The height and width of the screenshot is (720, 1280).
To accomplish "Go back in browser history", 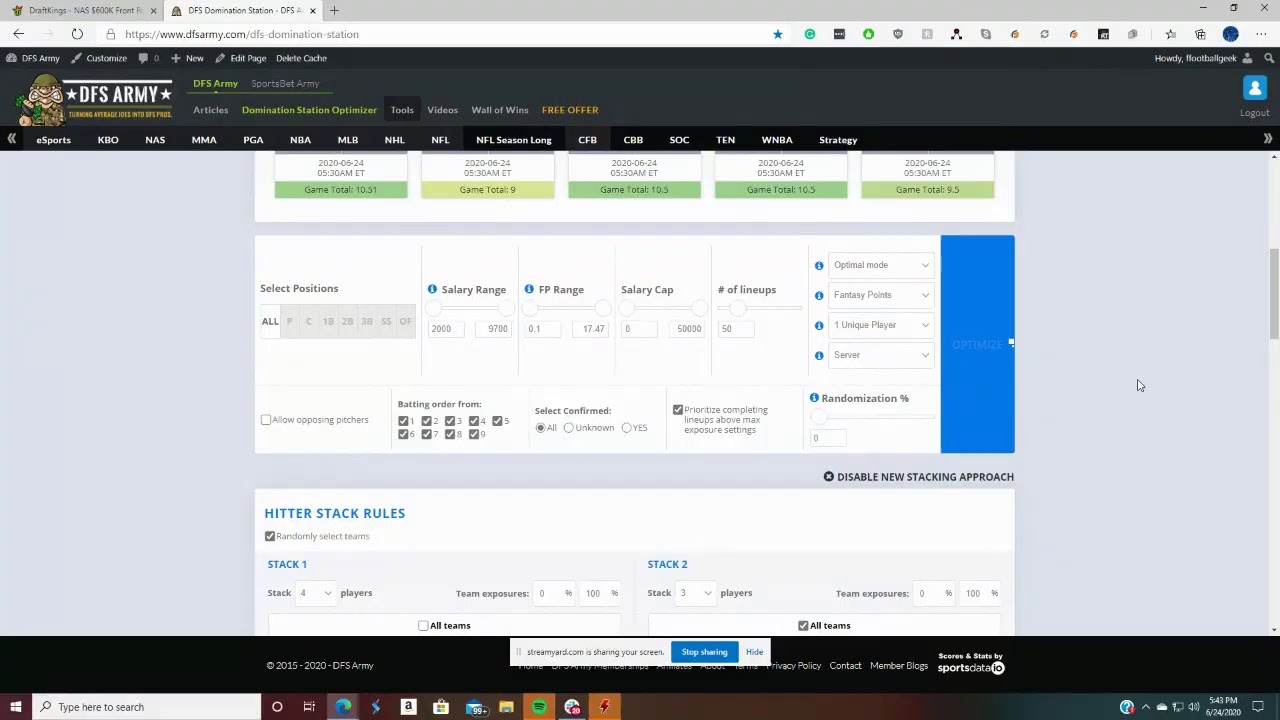I will 18,34.
